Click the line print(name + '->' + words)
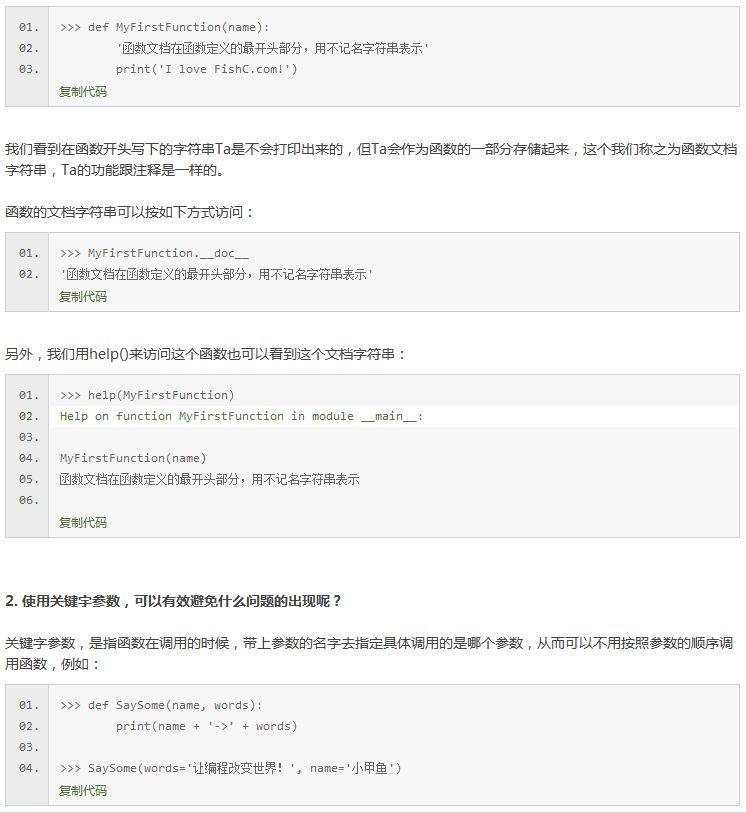 (x=206, y=726)
